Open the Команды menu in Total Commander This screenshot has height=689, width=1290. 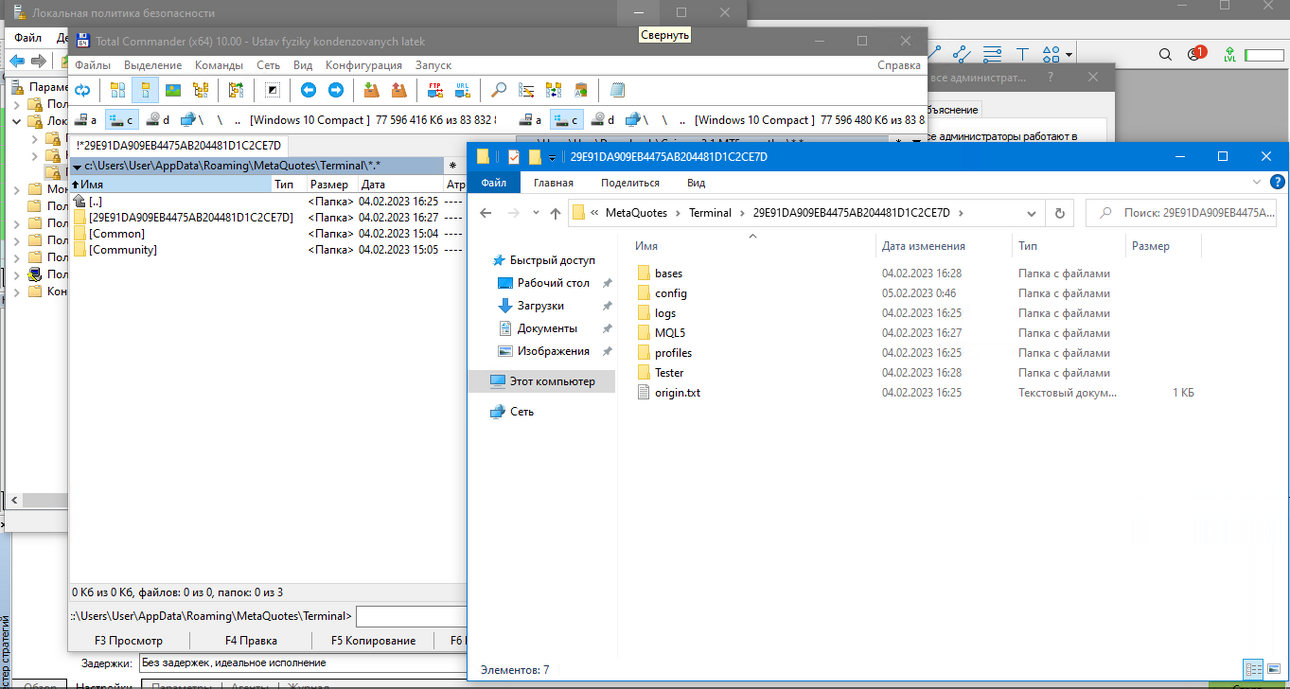(x=219, y=65)
